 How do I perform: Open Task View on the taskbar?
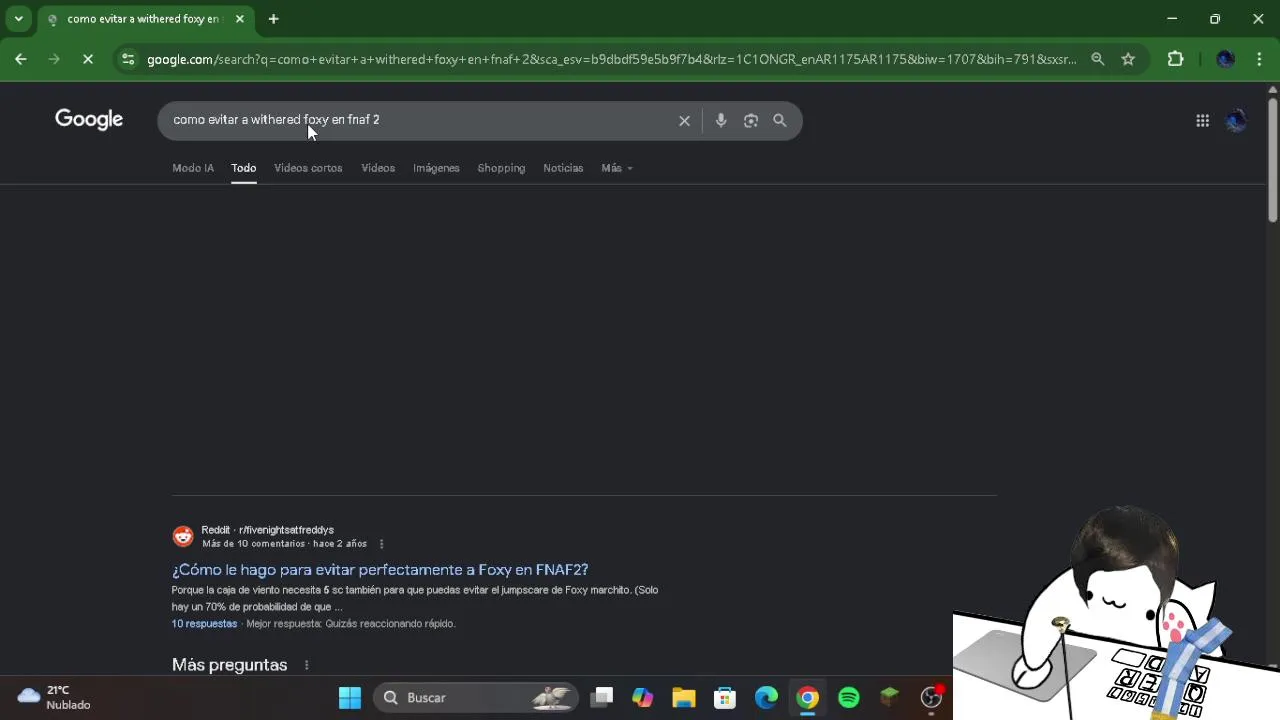[x=601, y=698]
